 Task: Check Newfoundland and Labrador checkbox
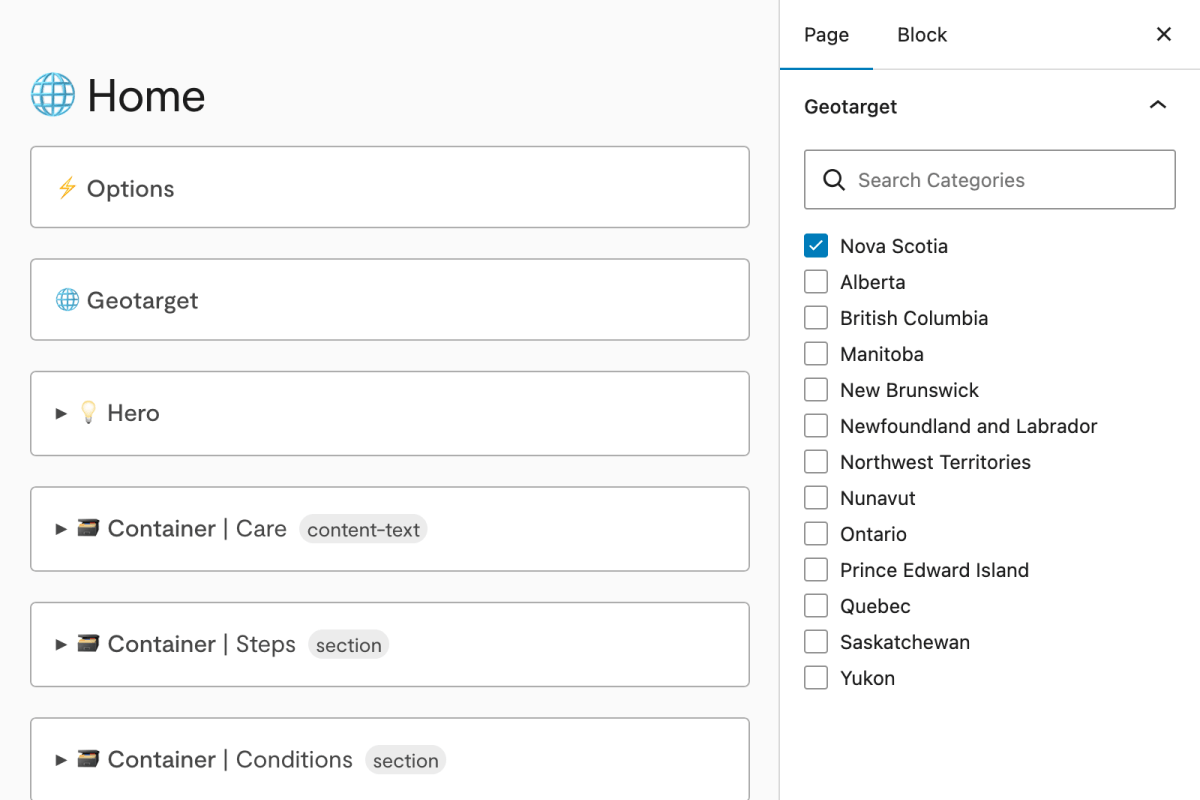pos(816,426)
